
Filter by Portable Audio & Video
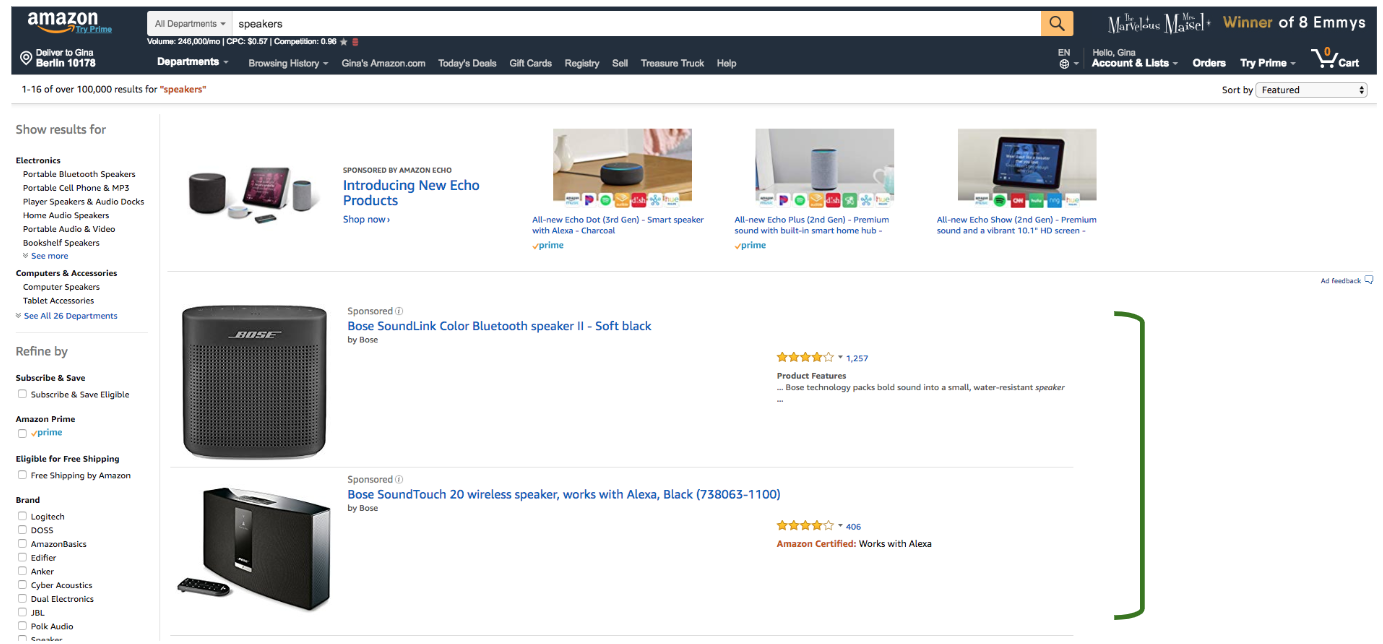[x=69, y=229]
